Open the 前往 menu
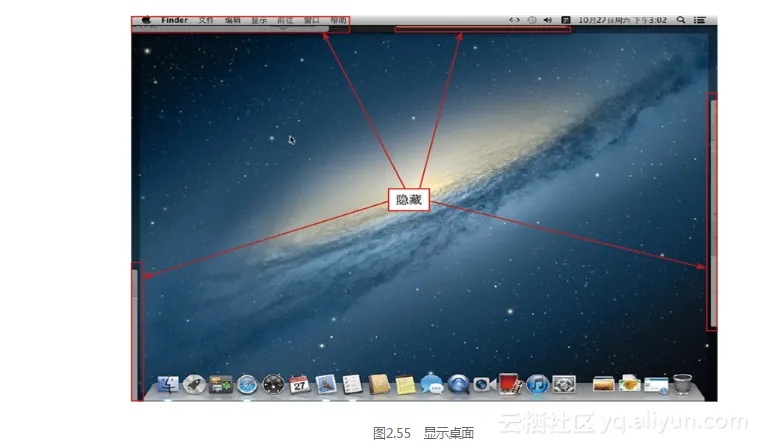 286,20
